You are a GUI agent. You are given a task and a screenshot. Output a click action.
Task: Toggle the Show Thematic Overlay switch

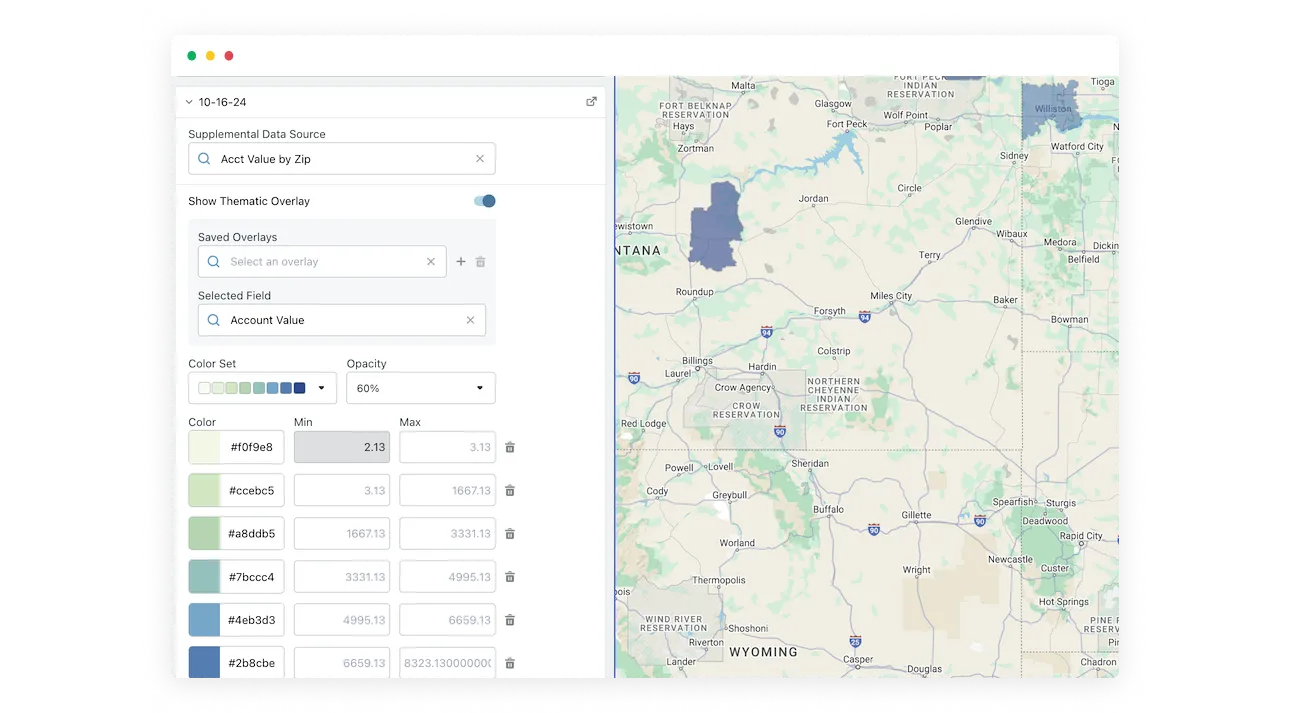(485, 201)
